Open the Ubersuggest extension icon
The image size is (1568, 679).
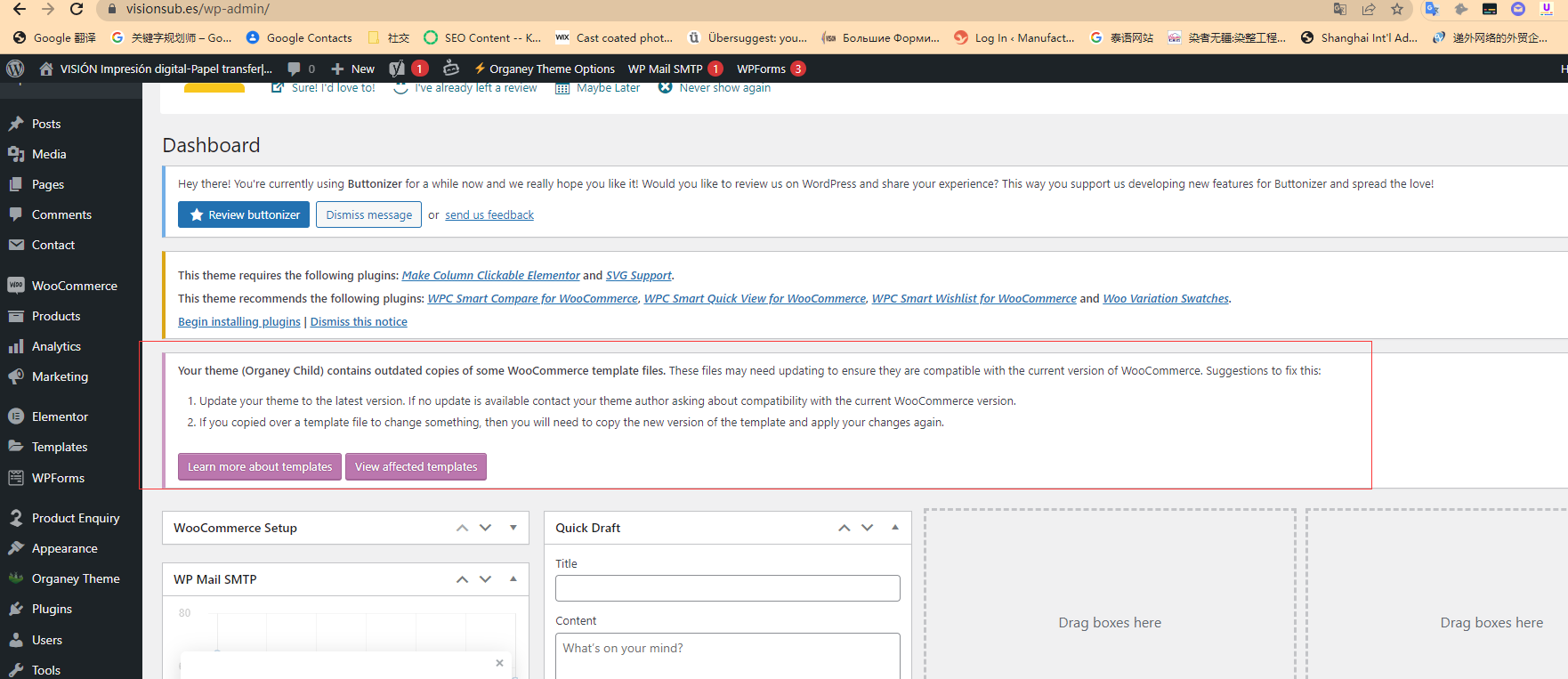pyautogui.click(x=1547, y=9)
